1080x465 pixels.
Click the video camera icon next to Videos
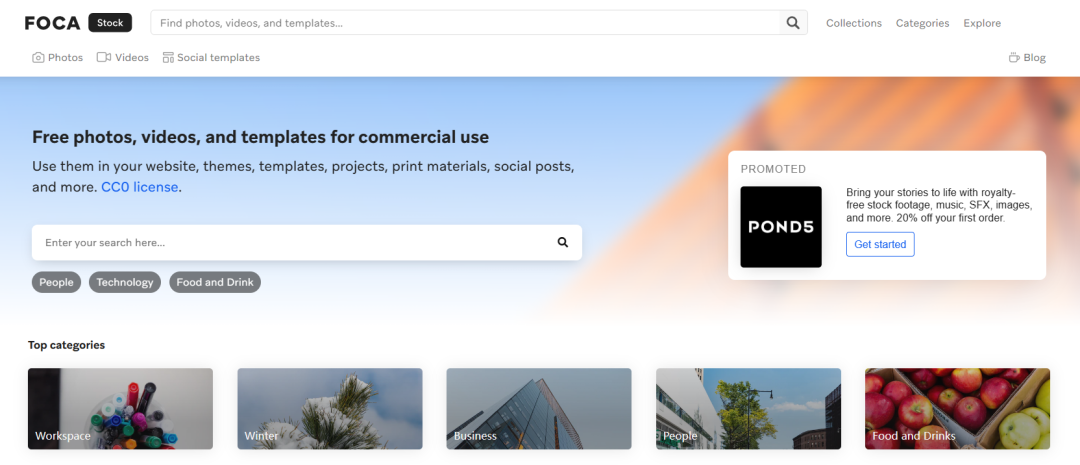[103, 57]
